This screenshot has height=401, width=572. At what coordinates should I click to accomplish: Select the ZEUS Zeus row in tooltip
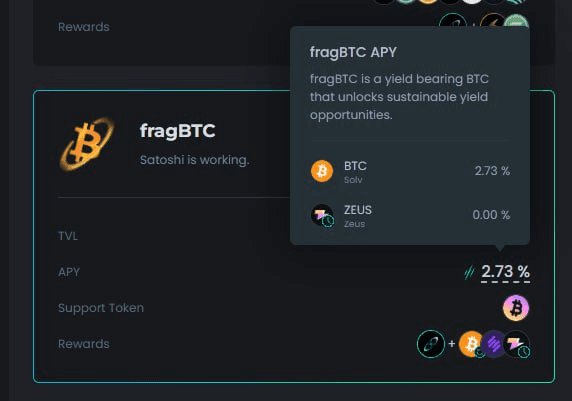(410, 215)
